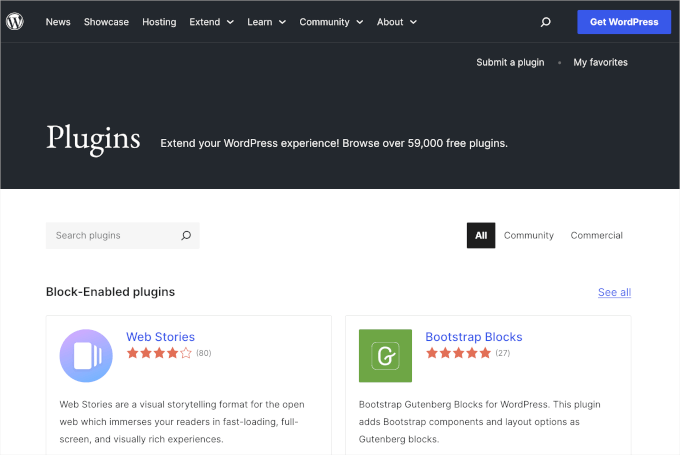Open the Bootstrap Blocks plugin title link

coord(474,337)
